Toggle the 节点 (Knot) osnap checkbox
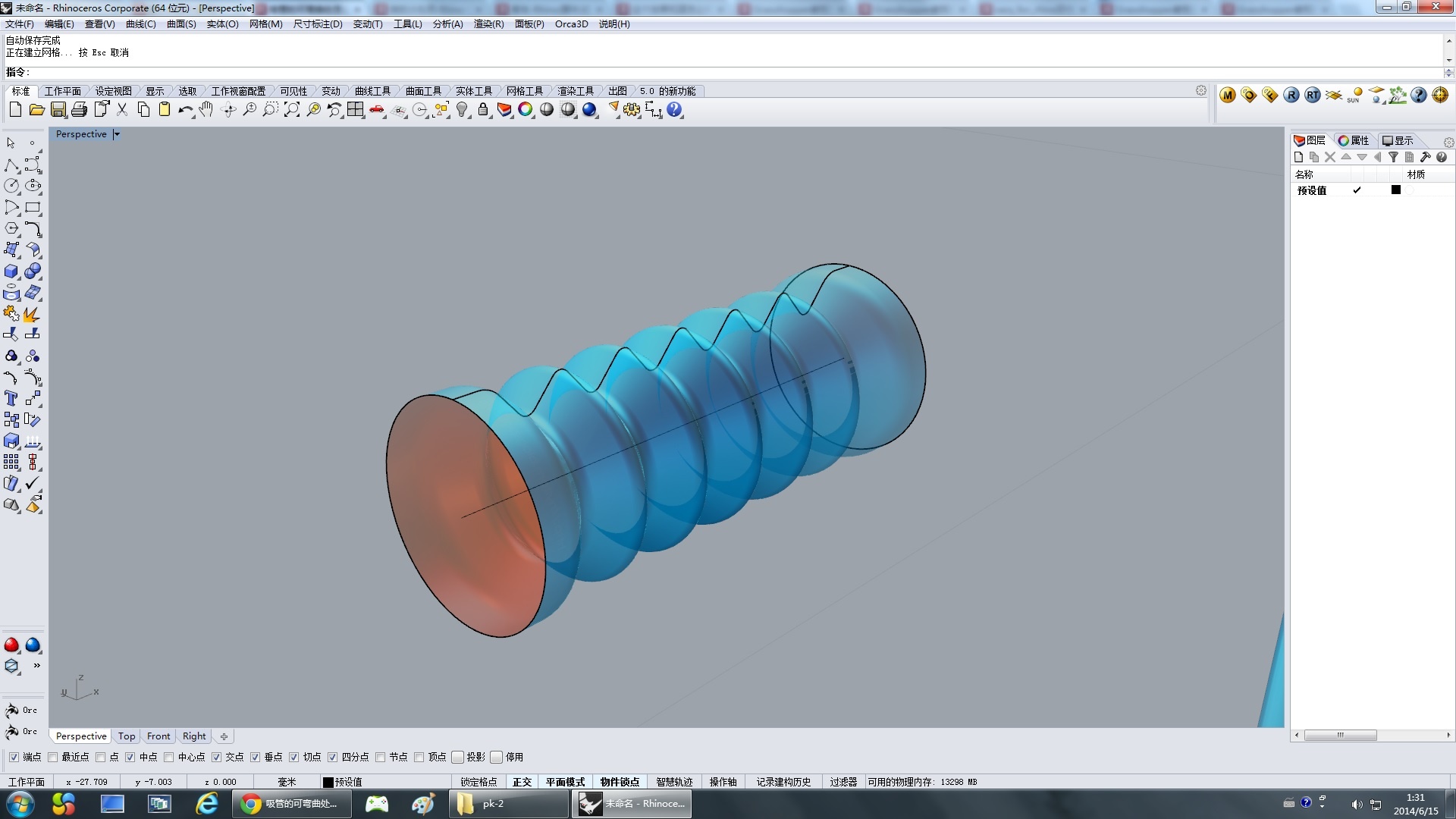This screenshot has height=819, width=1456. coord(381,757)
